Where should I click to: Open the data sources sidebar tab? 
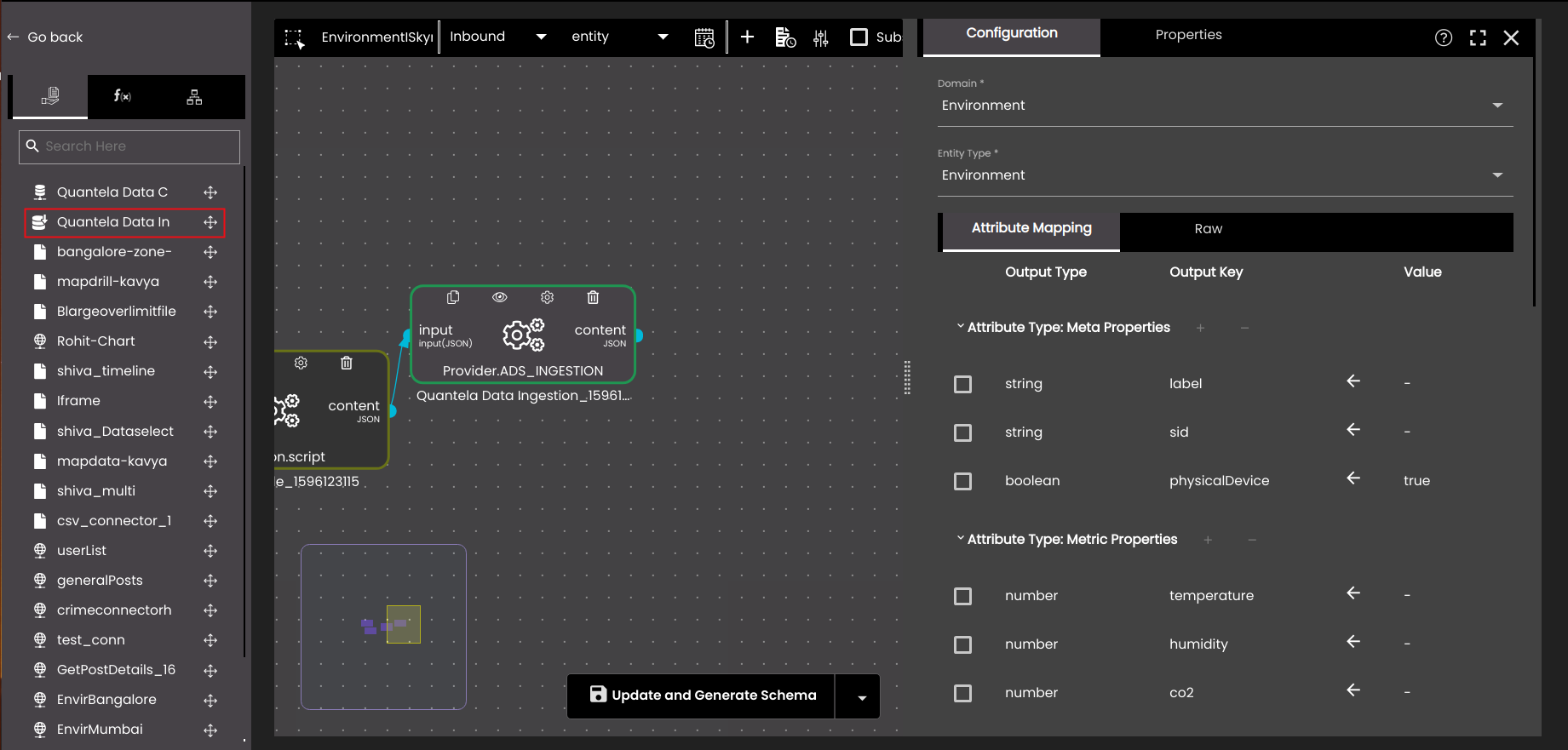click(50, 96)
